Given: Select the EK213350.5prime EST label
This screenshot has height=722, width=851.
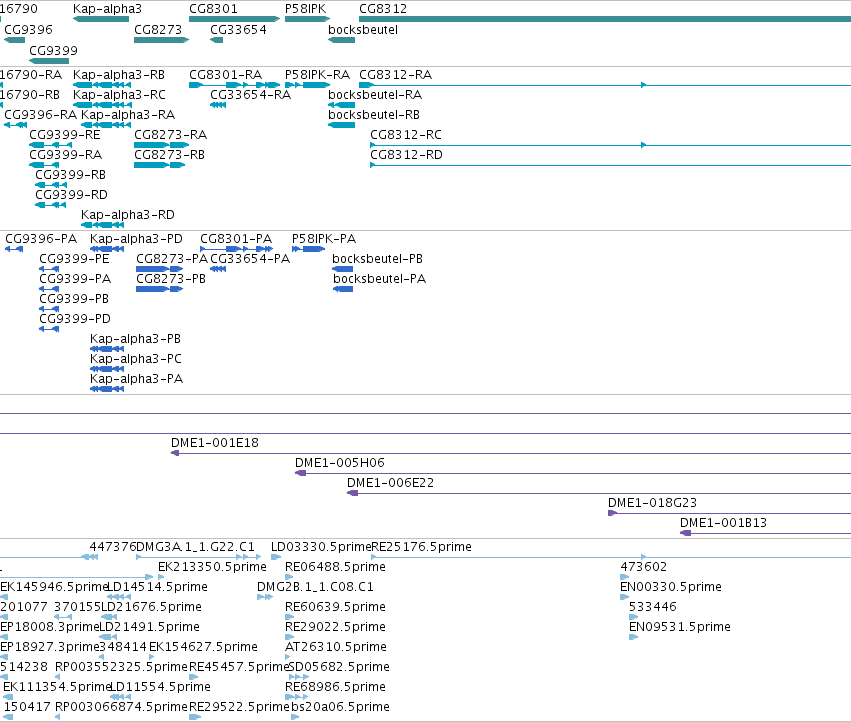Looking at the screenshot, I should pyautogui.click(x=212, y=567).
